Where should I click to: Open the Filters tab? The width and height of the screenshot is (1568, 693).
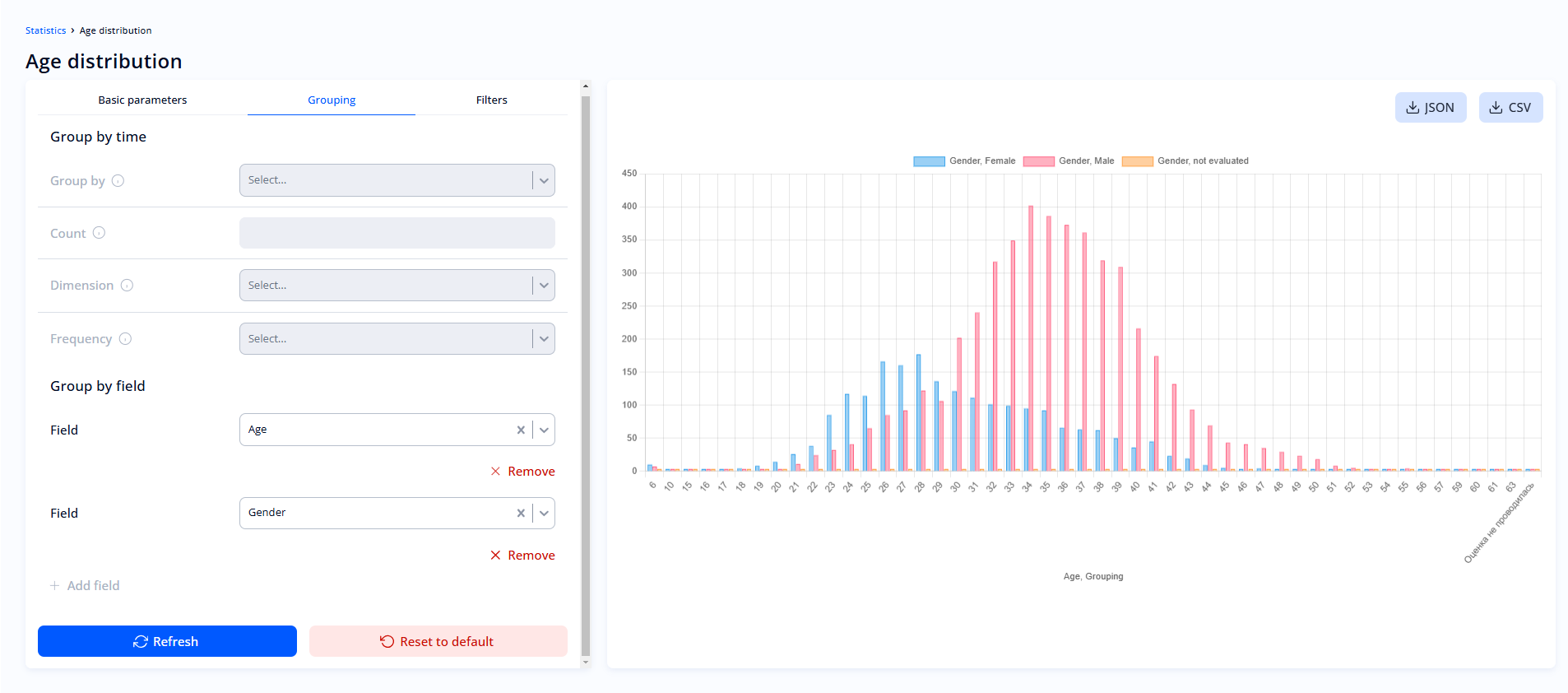(491, 100)
